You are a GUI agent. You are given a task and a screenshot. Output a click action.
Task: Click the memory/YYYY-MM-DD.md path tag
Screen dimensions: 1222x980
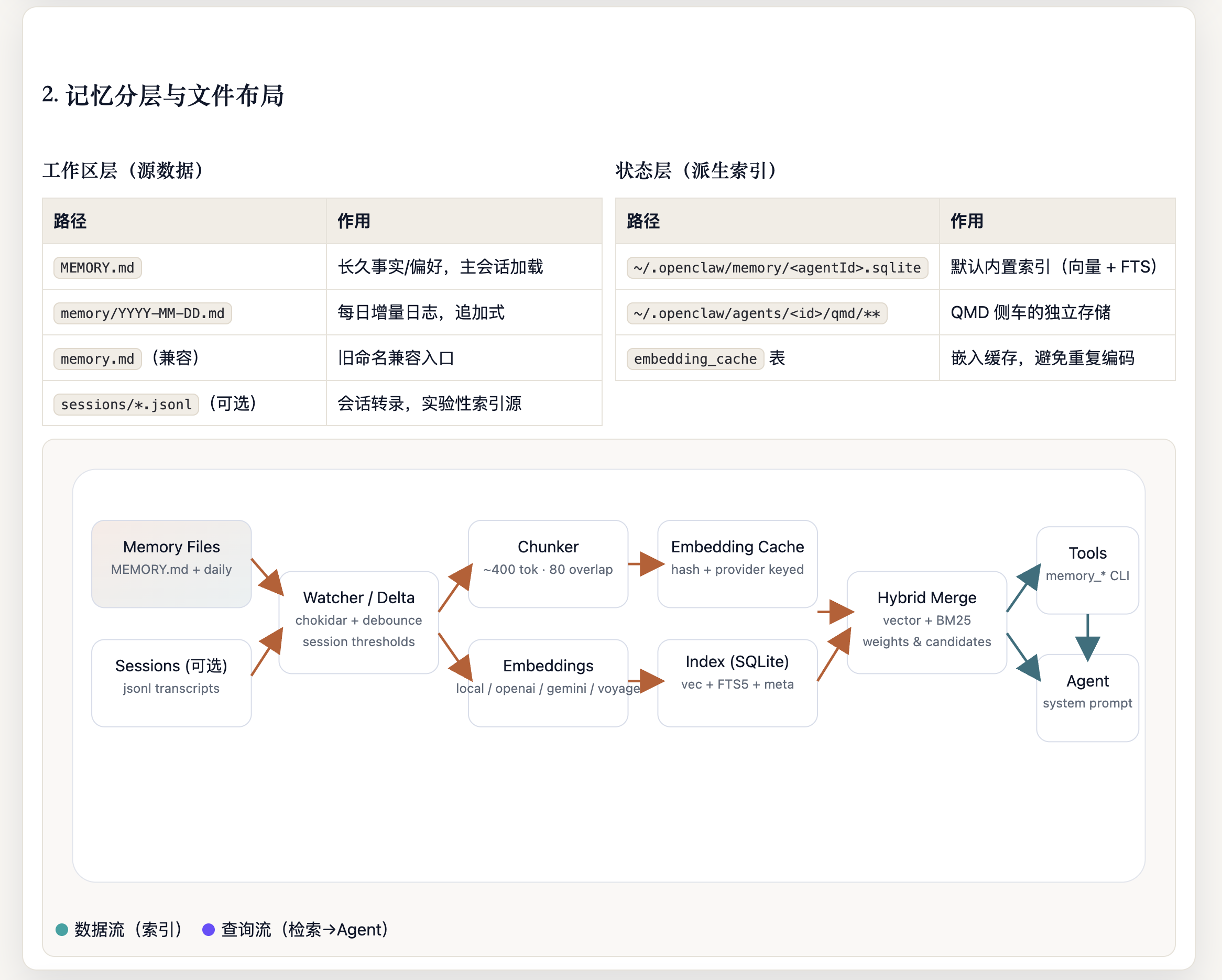(x=142, y=313)
